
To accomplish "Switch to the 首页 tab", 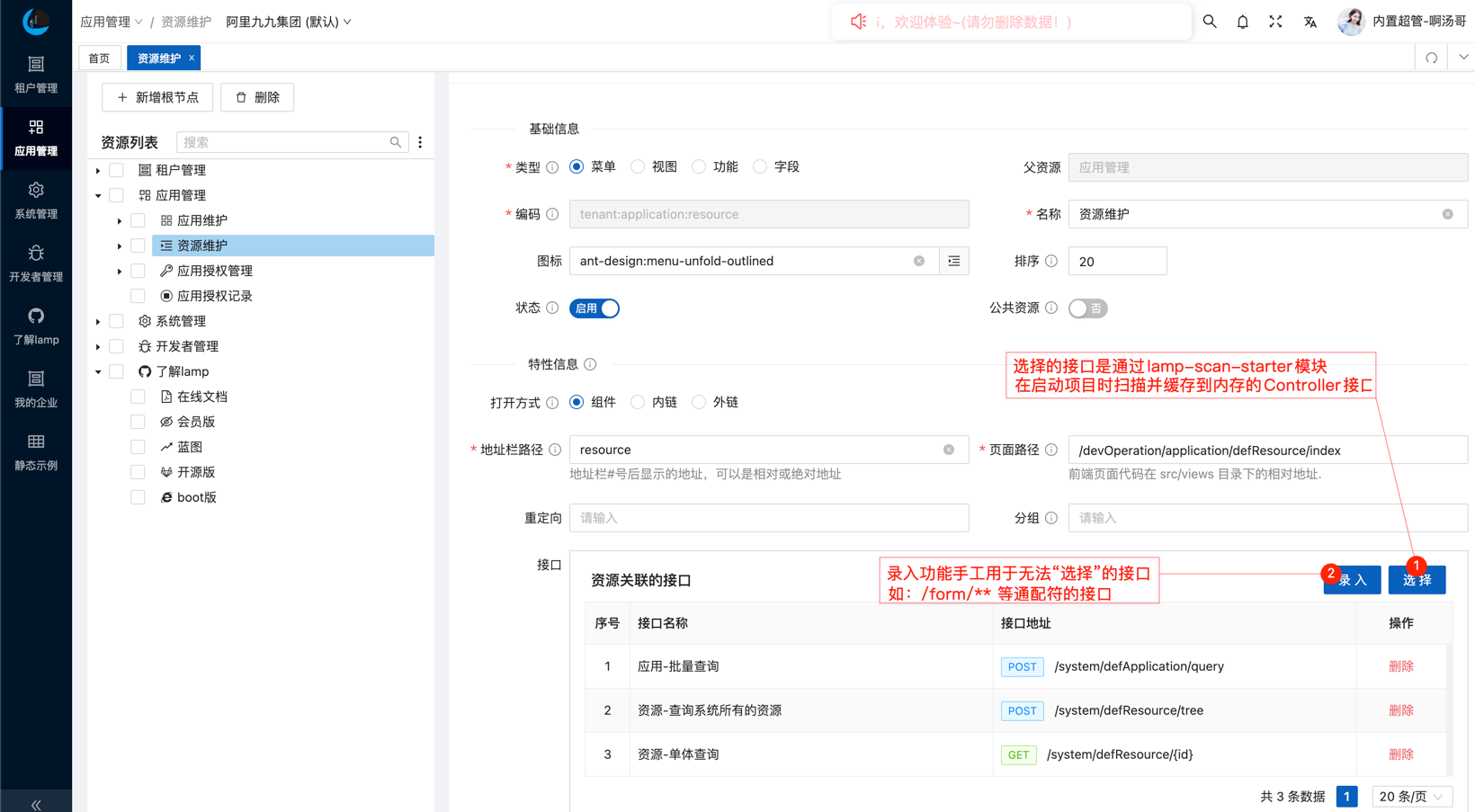I will pyautogui.click(x=99, y=58).
